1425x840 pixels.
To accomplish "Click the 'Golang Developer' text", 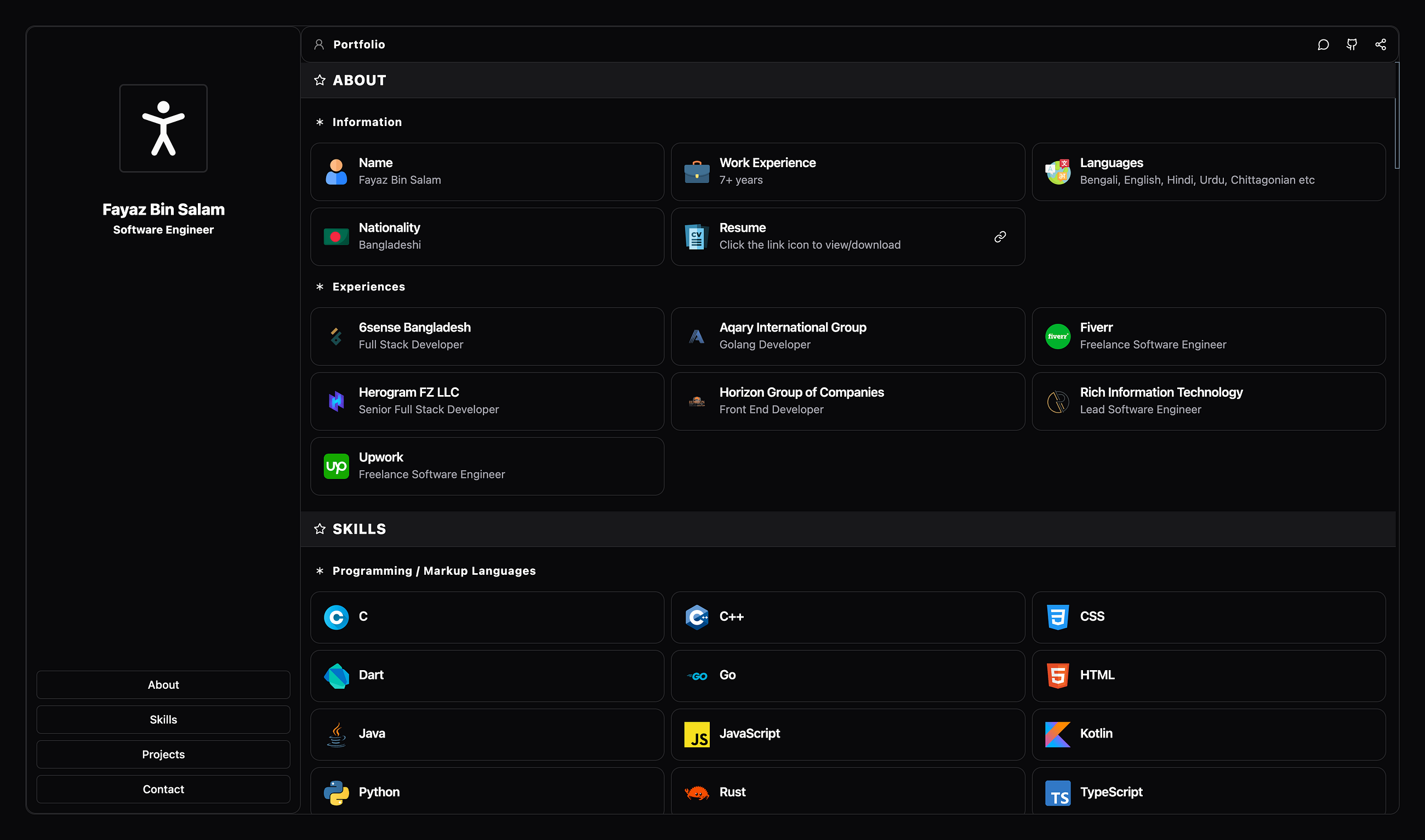I will click(765, 344).
